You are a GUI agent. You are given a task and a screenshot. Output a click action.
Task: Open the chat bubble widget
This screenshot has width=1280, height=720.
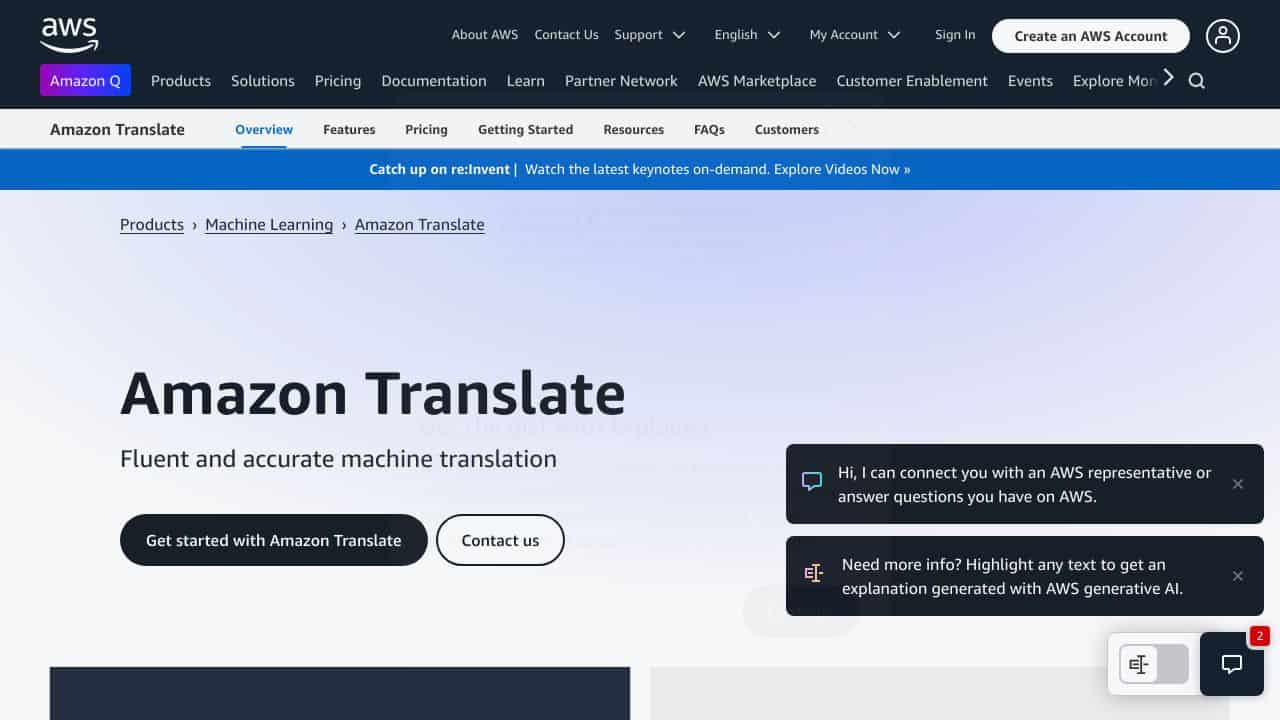[1232, 664]
